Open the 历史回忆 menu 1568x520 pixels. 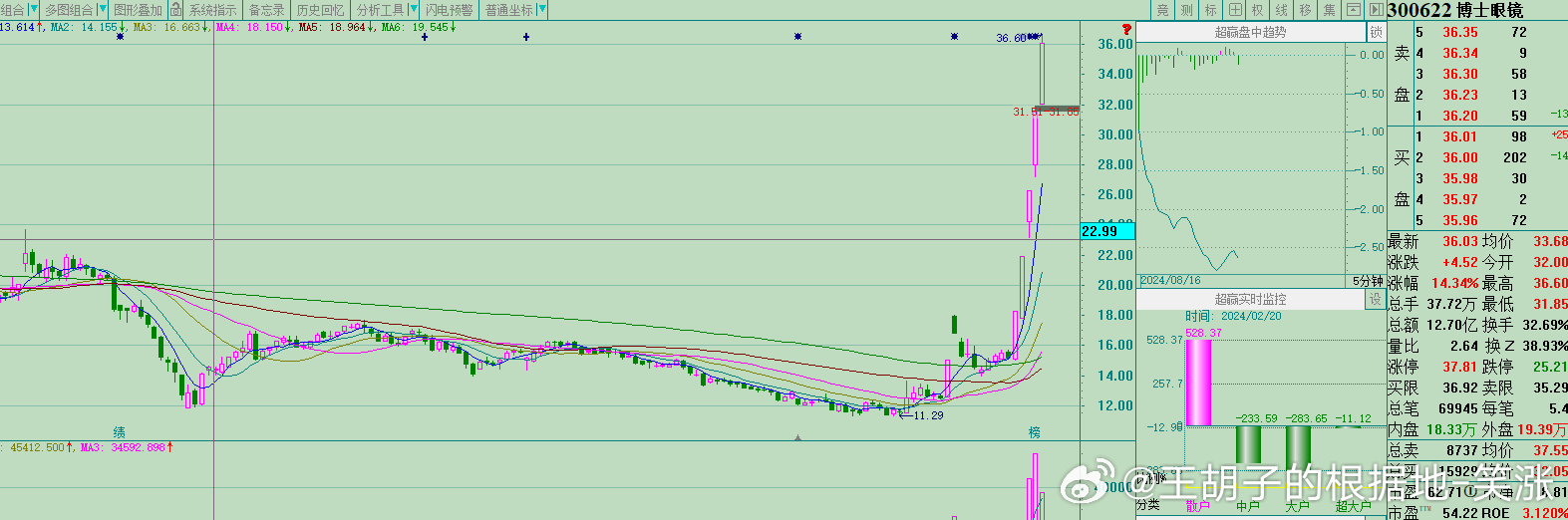(320, 10)
